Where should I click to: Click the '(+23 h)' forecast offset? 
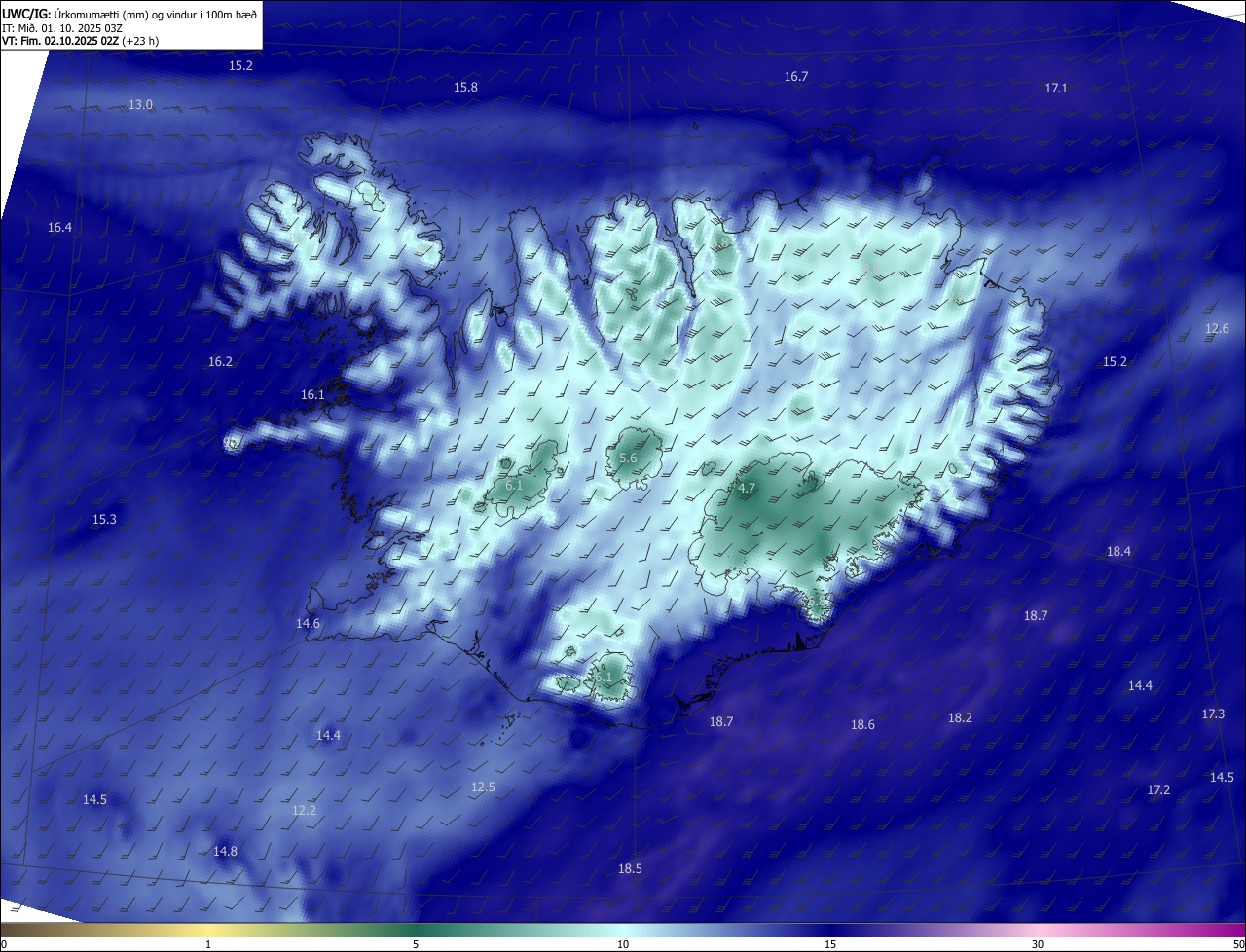[x=141, y=41]
